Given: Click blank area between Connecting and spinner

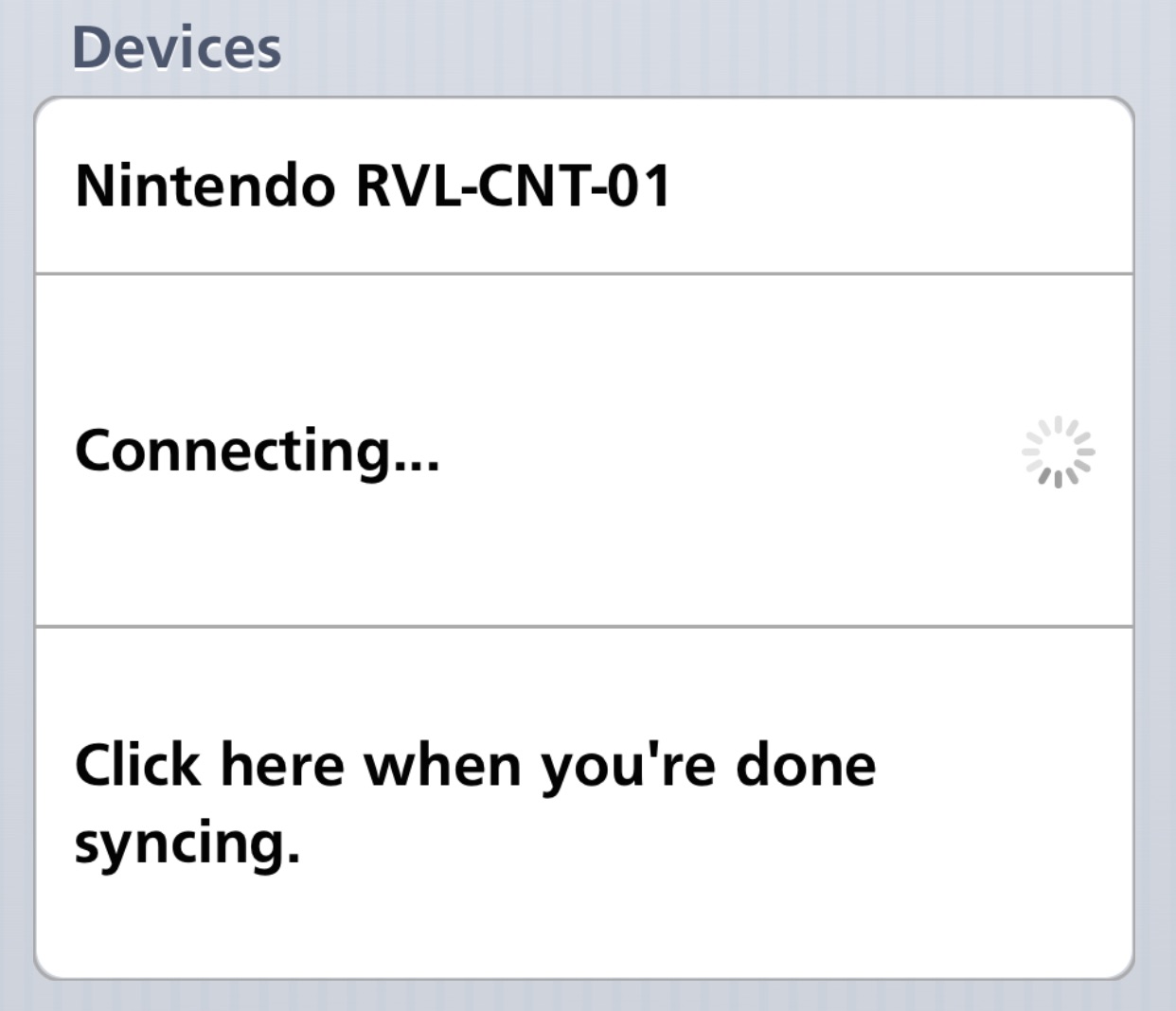Looking at the screenshot, I should tap(729, 452).
